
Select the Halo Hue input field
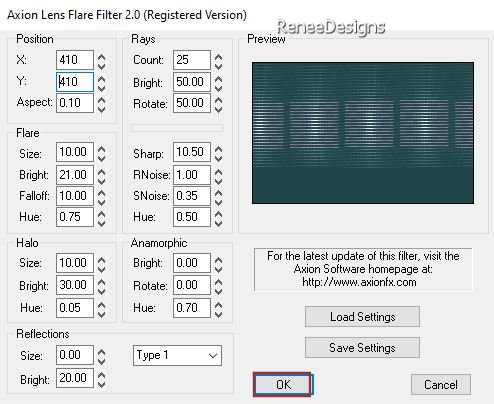(75, 308)
